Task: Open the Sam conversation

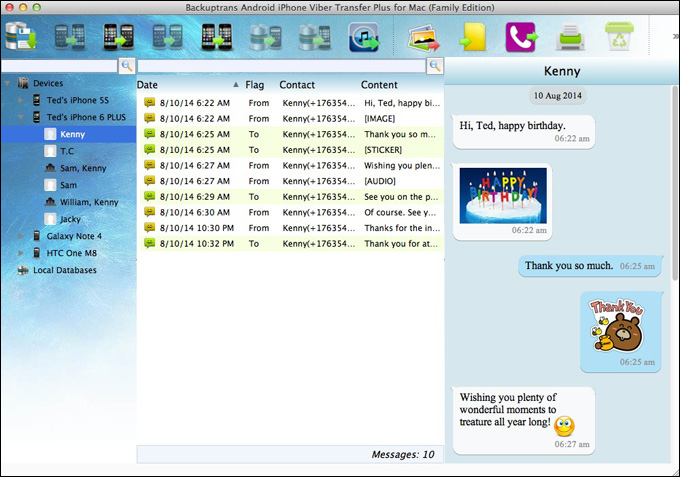Action: point(68,185)
